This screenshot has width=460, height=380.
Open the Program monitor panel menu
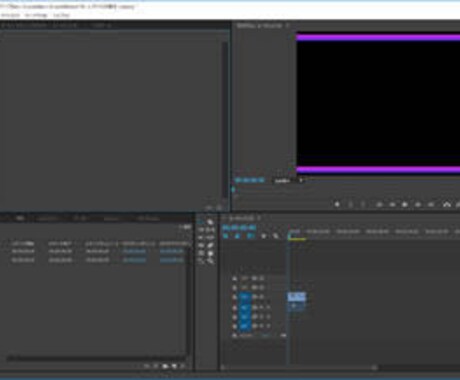pos(288,25)
